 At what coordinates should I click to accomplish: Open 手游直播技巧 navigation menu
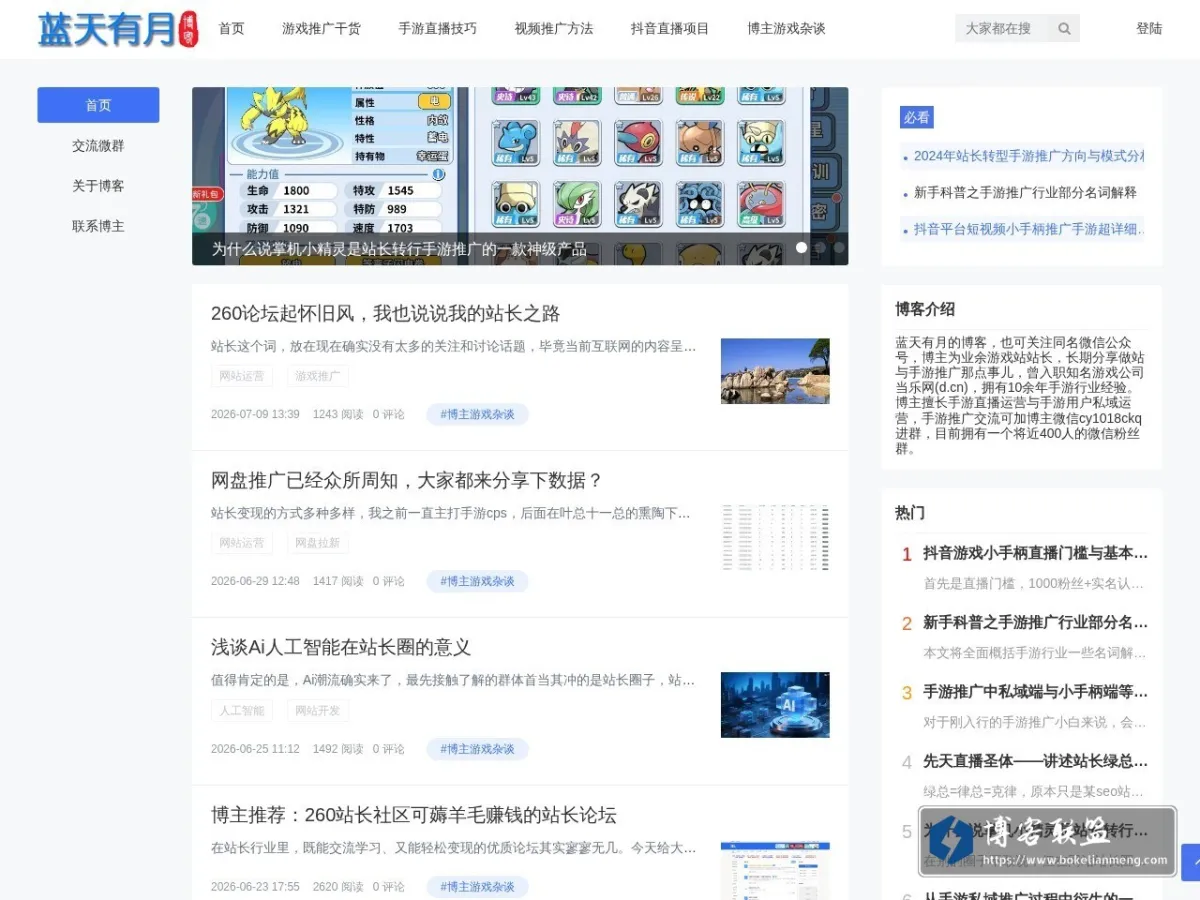(437, 29)
